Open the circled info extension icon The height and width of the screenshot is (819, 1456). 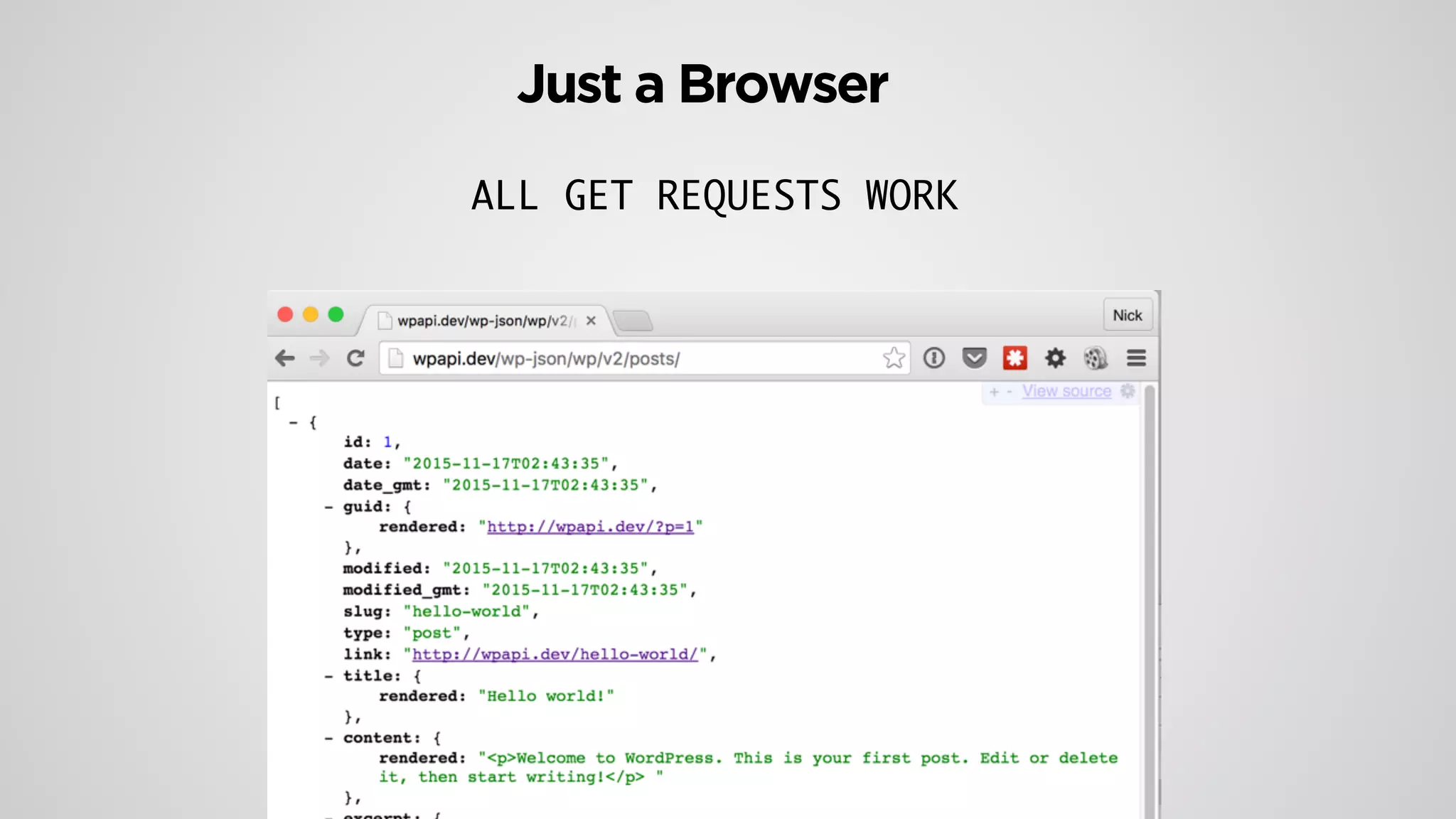(934, 358)
